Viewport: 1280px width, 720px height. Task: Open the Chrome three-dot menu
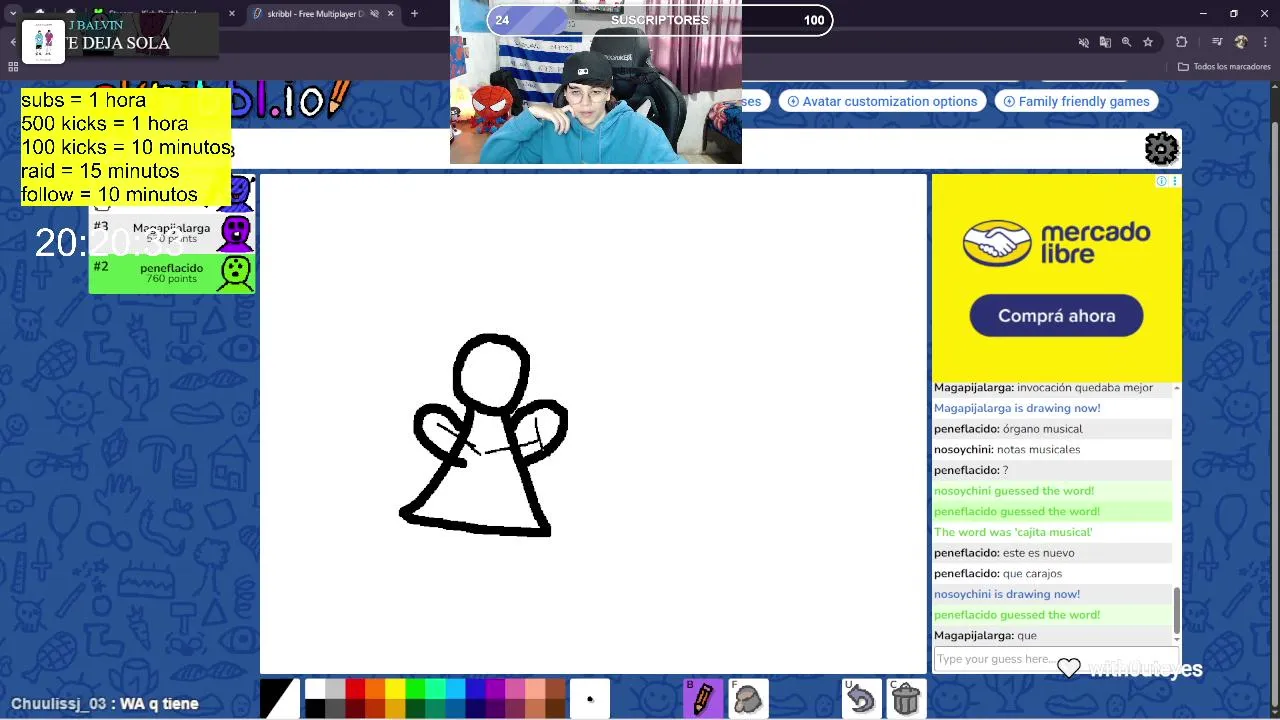(1263, 42)
